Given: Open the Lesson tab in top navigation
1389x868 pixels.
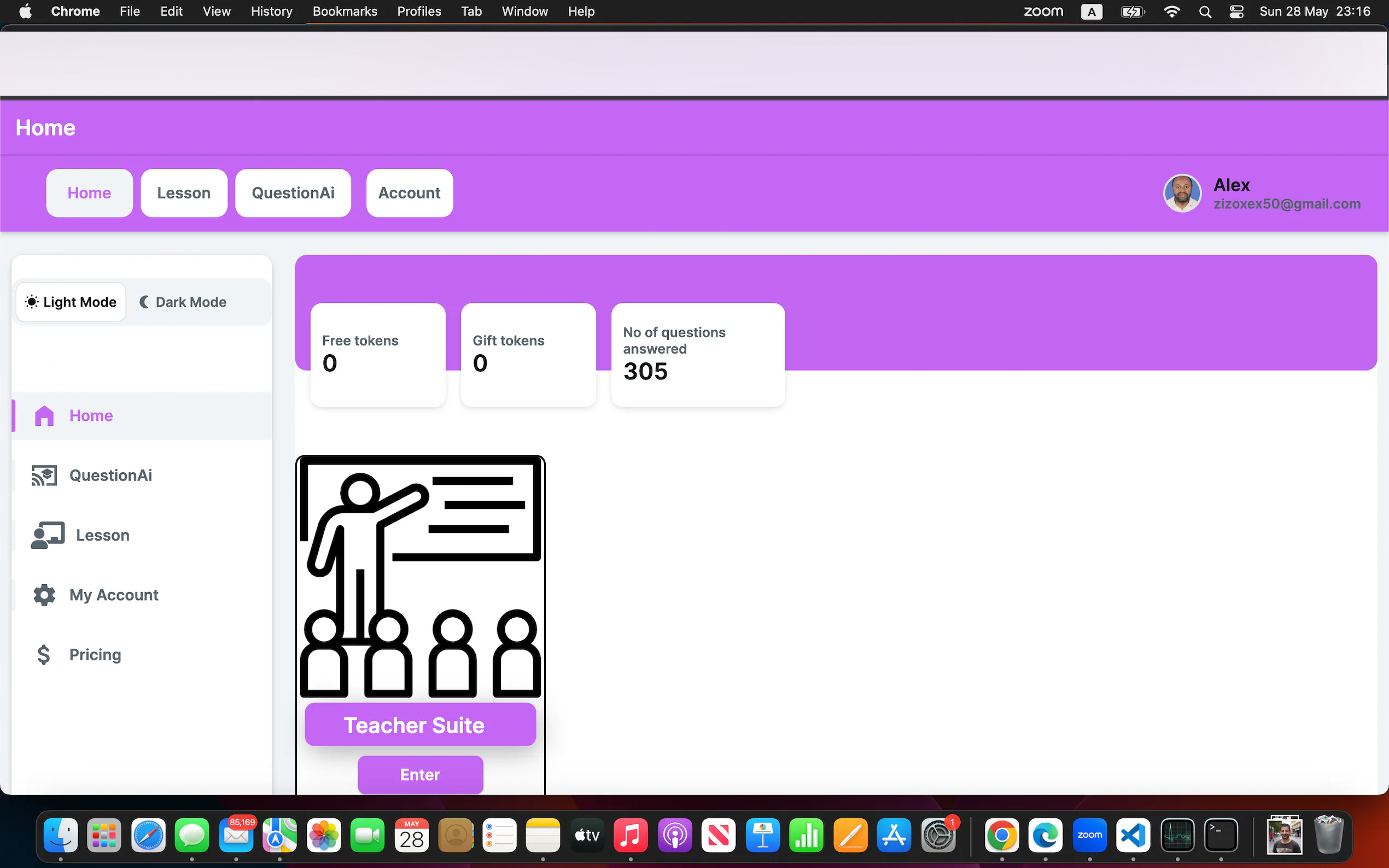Looking at the screenshot, I should pos(184,193).
